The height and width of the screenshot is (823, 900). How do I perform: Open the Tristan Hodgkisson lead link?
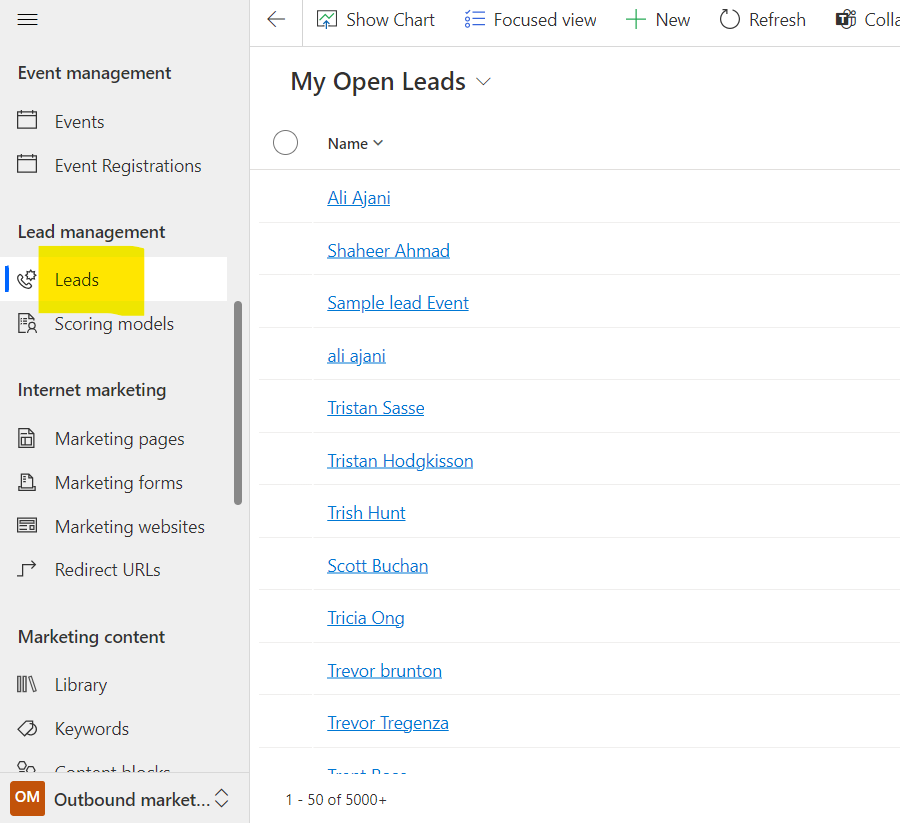point(400,461)
